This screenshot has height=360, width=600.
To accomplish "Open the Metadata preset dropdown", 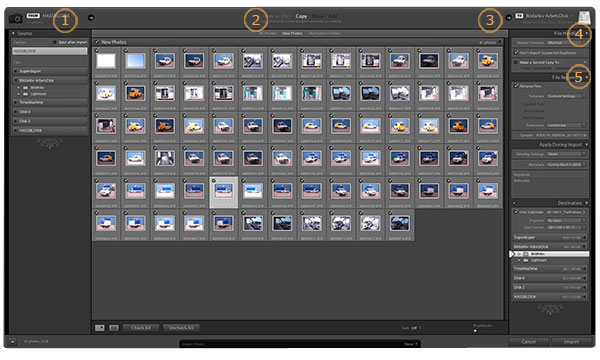I will point(566,164).
